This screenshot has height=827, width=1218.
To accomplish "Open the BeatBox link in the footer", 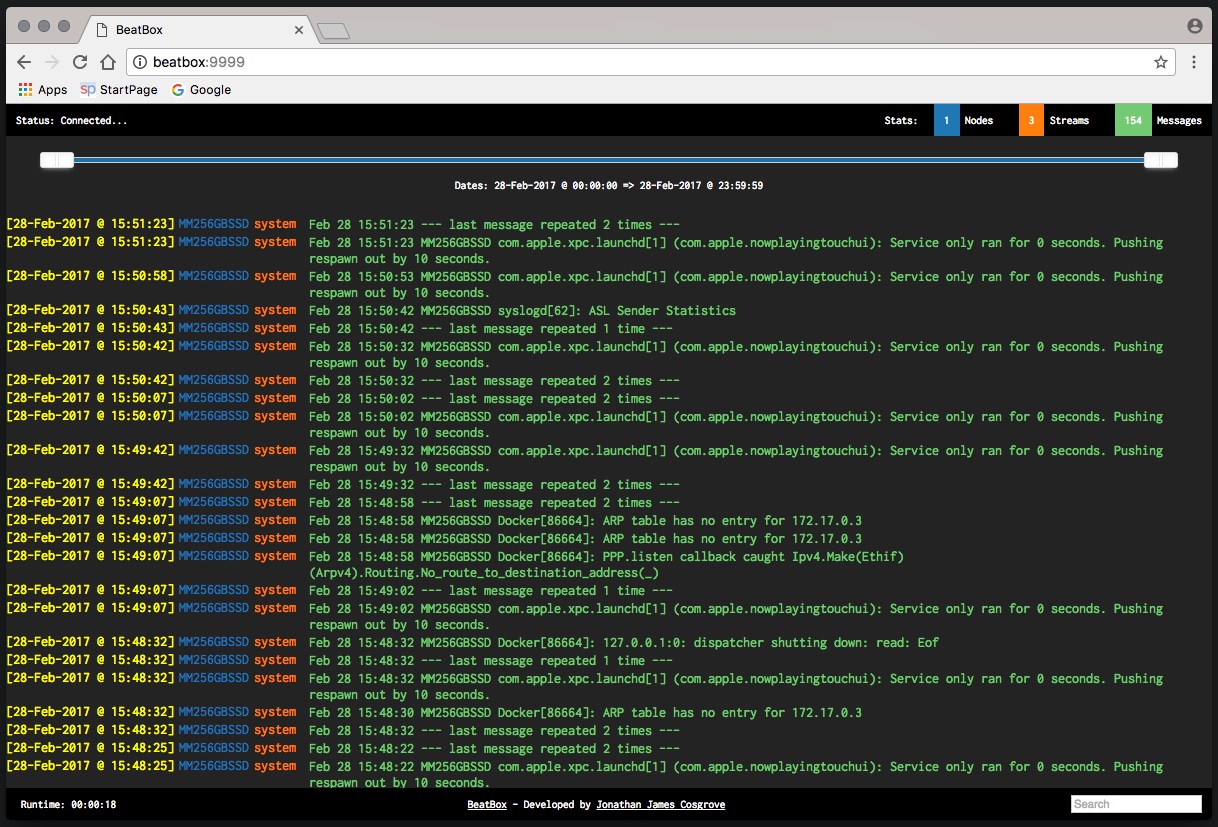I will click(485, 804).
